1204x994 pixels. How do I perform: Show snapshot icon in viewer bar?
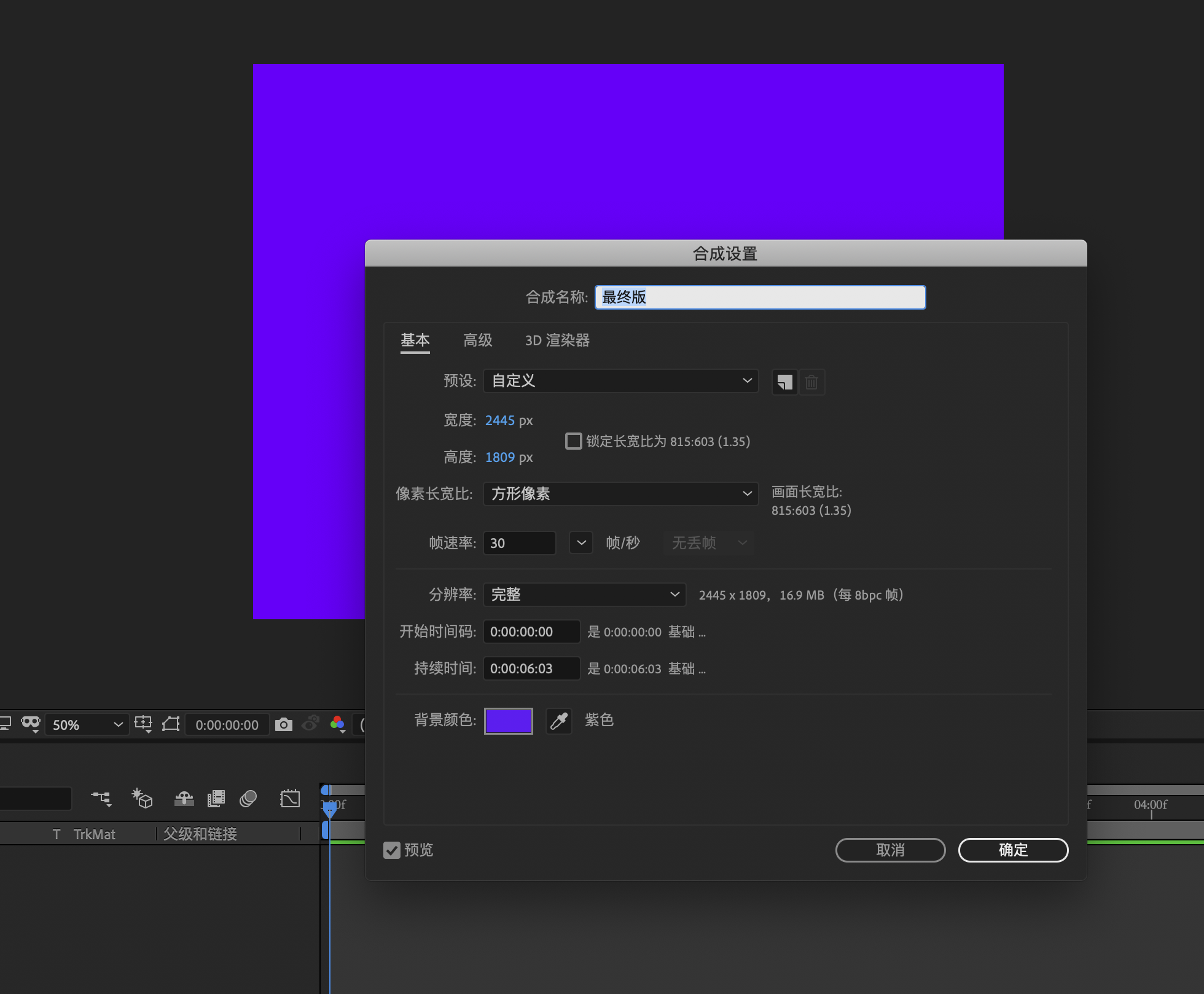click(311, 724)
